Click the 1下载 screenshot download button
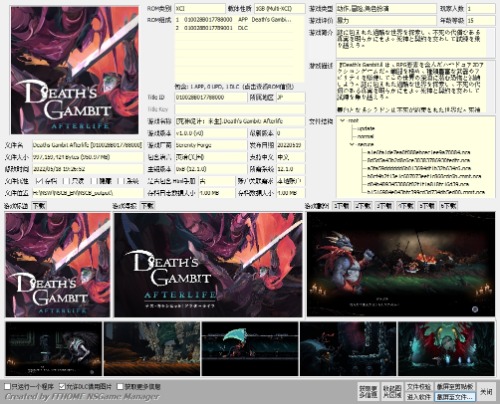The width and height of the screenshot is (500, 404). pos(342,206)
